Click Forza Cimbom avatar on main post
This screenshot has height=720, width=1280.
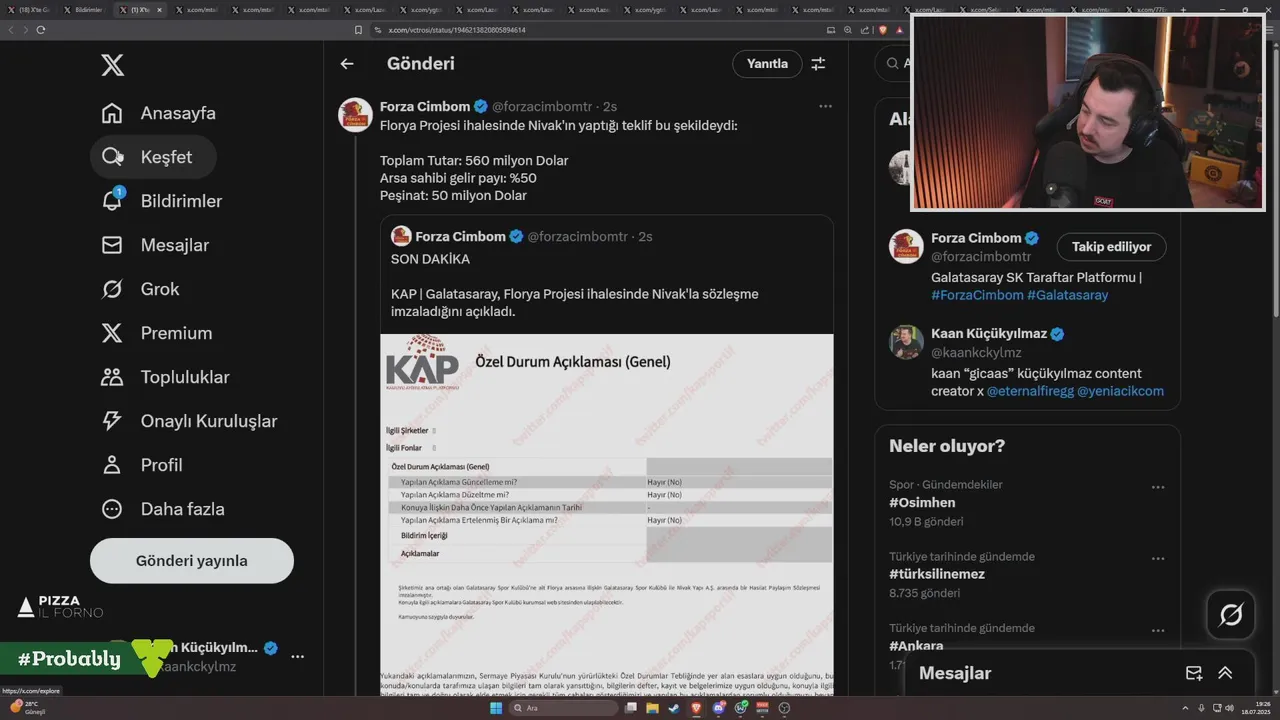click(x=356, y=115)
